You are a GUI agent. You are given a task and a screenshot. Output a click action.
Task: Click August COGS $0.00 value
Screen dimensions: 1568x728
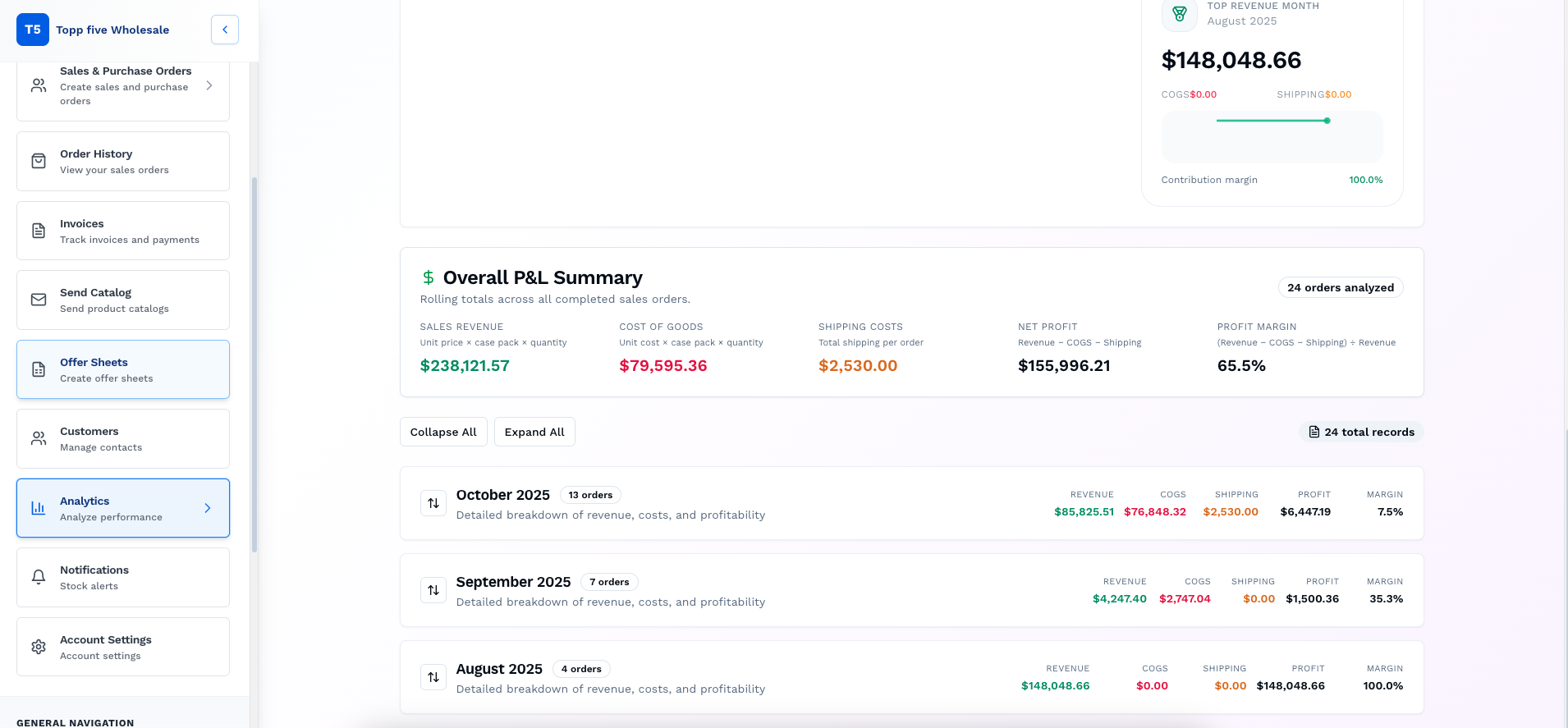[1152, 685]
